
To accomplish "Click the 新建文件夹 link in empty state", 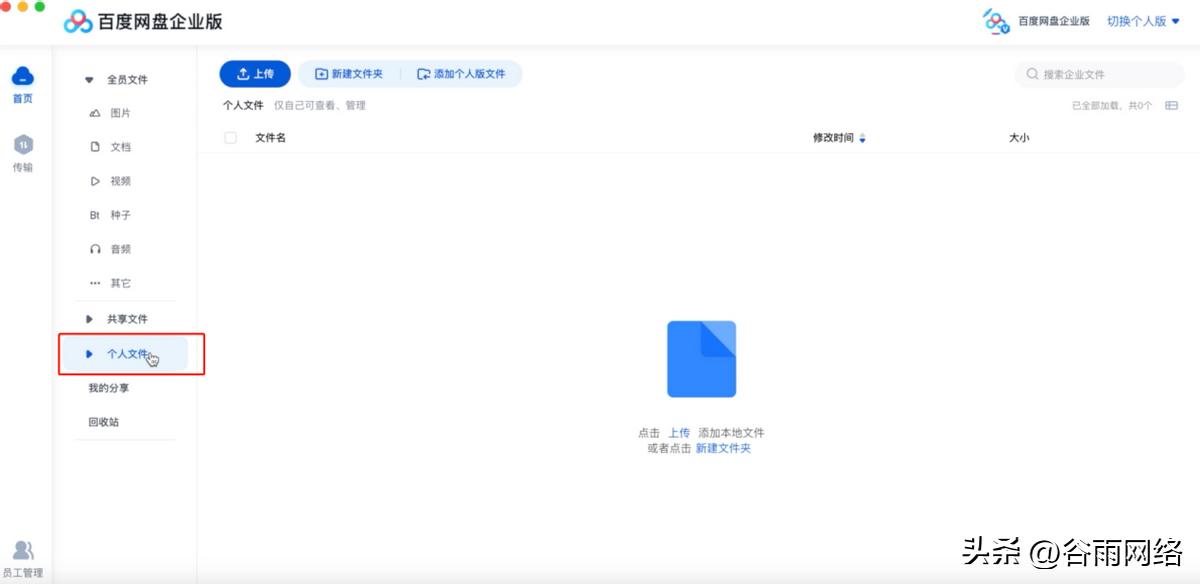I will coord(724,448).
